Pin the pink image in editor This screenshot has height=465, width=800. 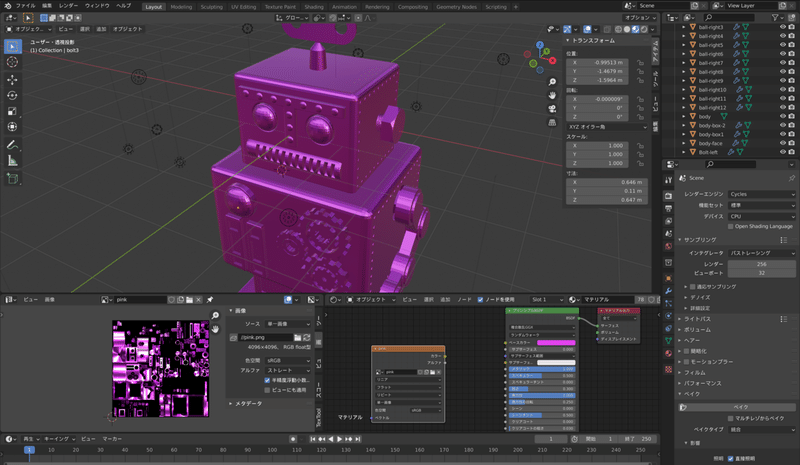(210, 300)
